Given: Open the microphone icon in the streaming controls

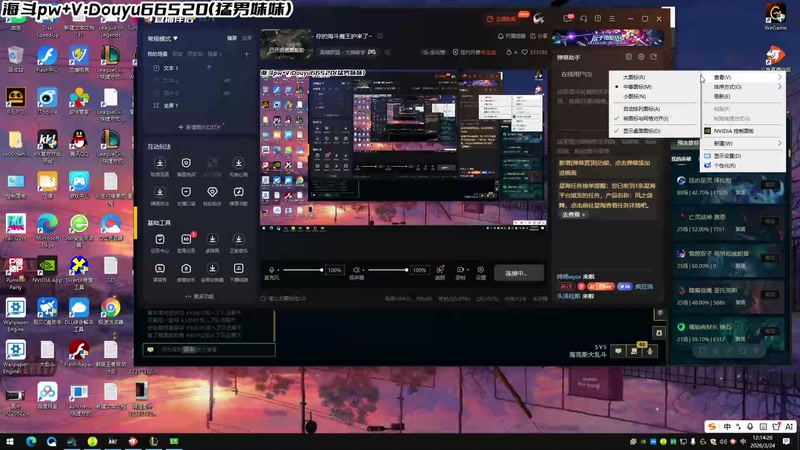Looking at the screenshot, I should (271, 270).
